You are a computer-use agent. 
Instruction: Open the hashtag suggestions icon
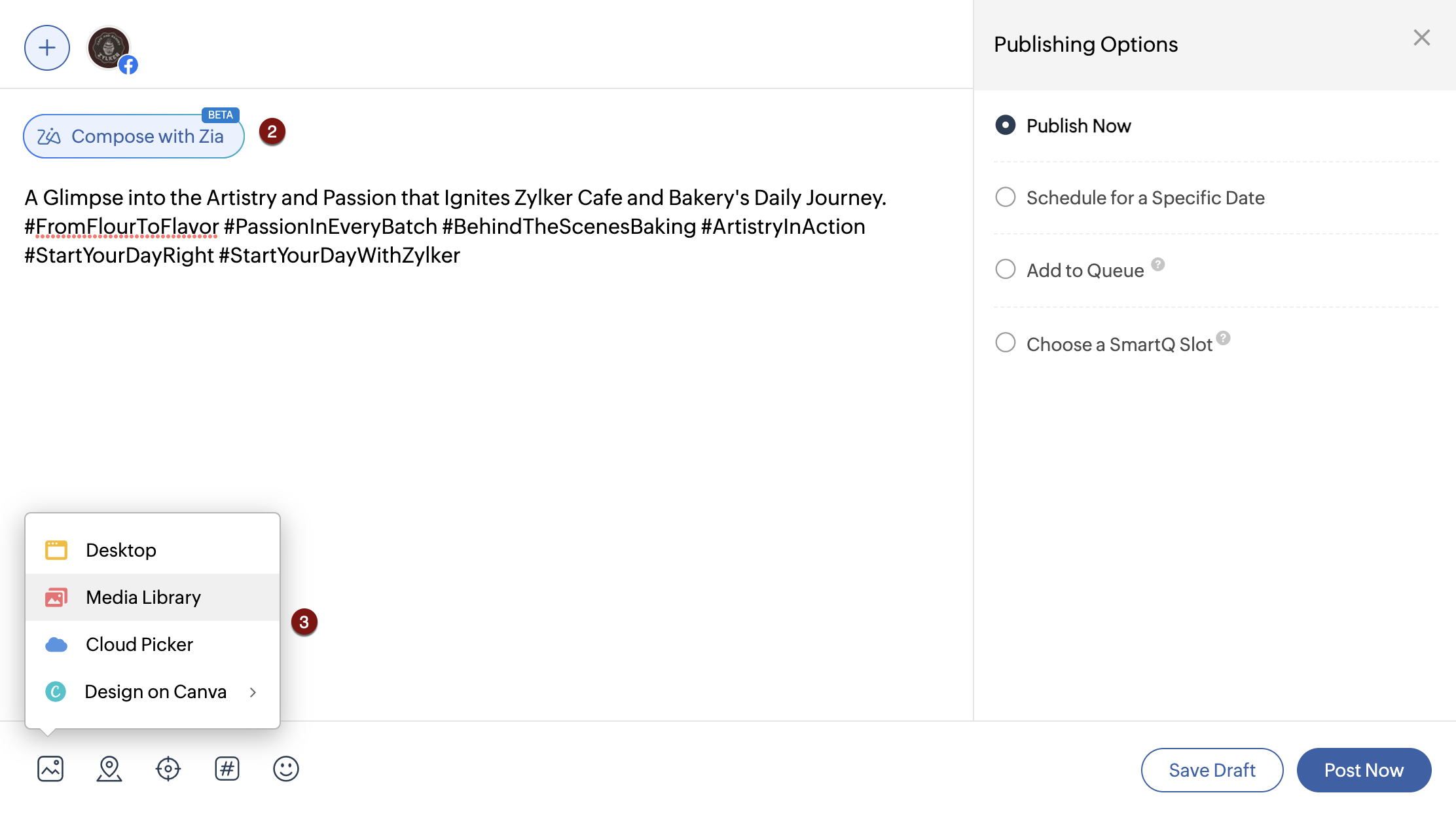pyautogui.click(x=227, y=769)
